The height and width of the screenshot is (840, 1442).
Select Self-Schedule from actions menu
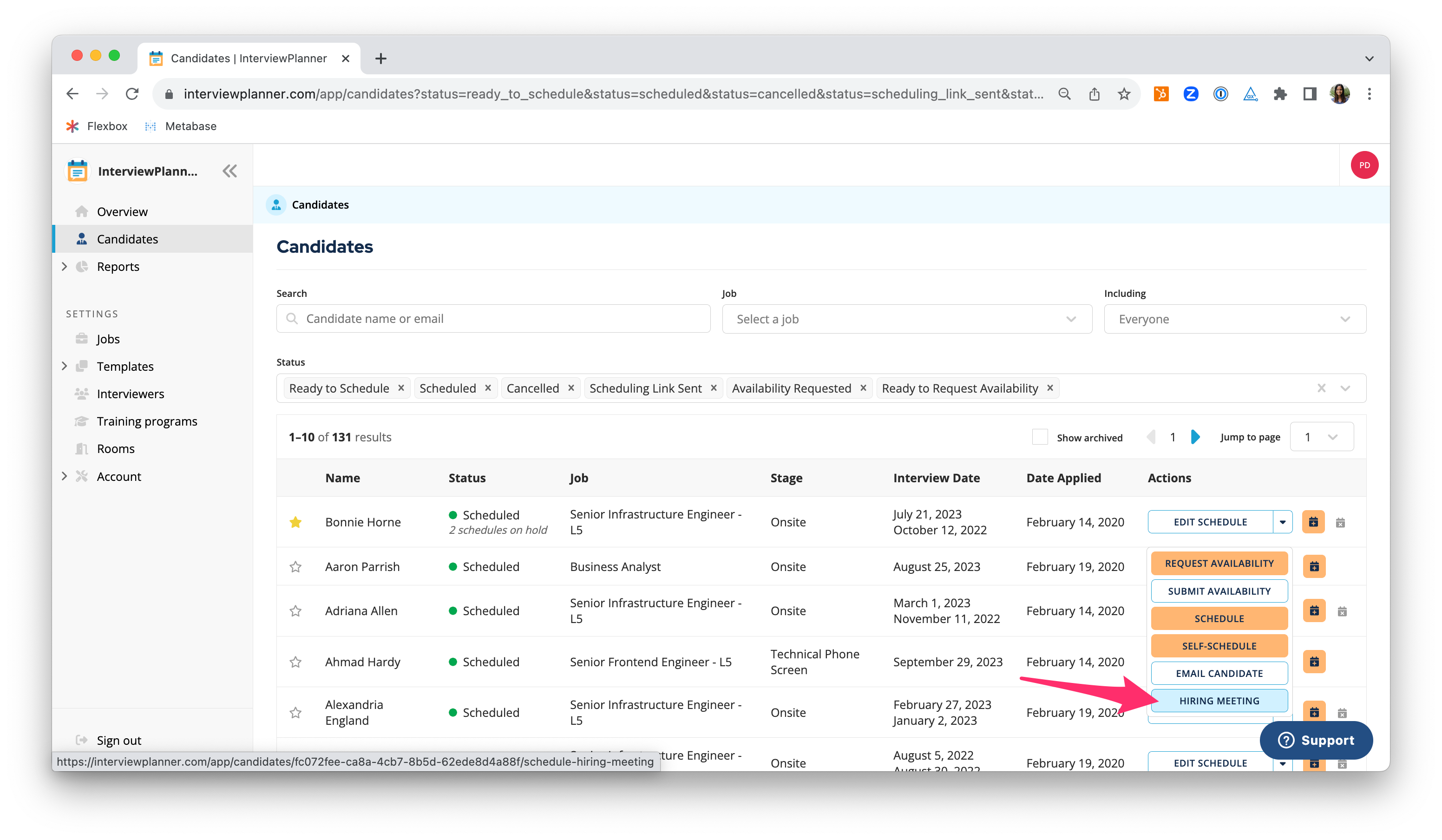pyautogui.click(x=1219, y=646)
